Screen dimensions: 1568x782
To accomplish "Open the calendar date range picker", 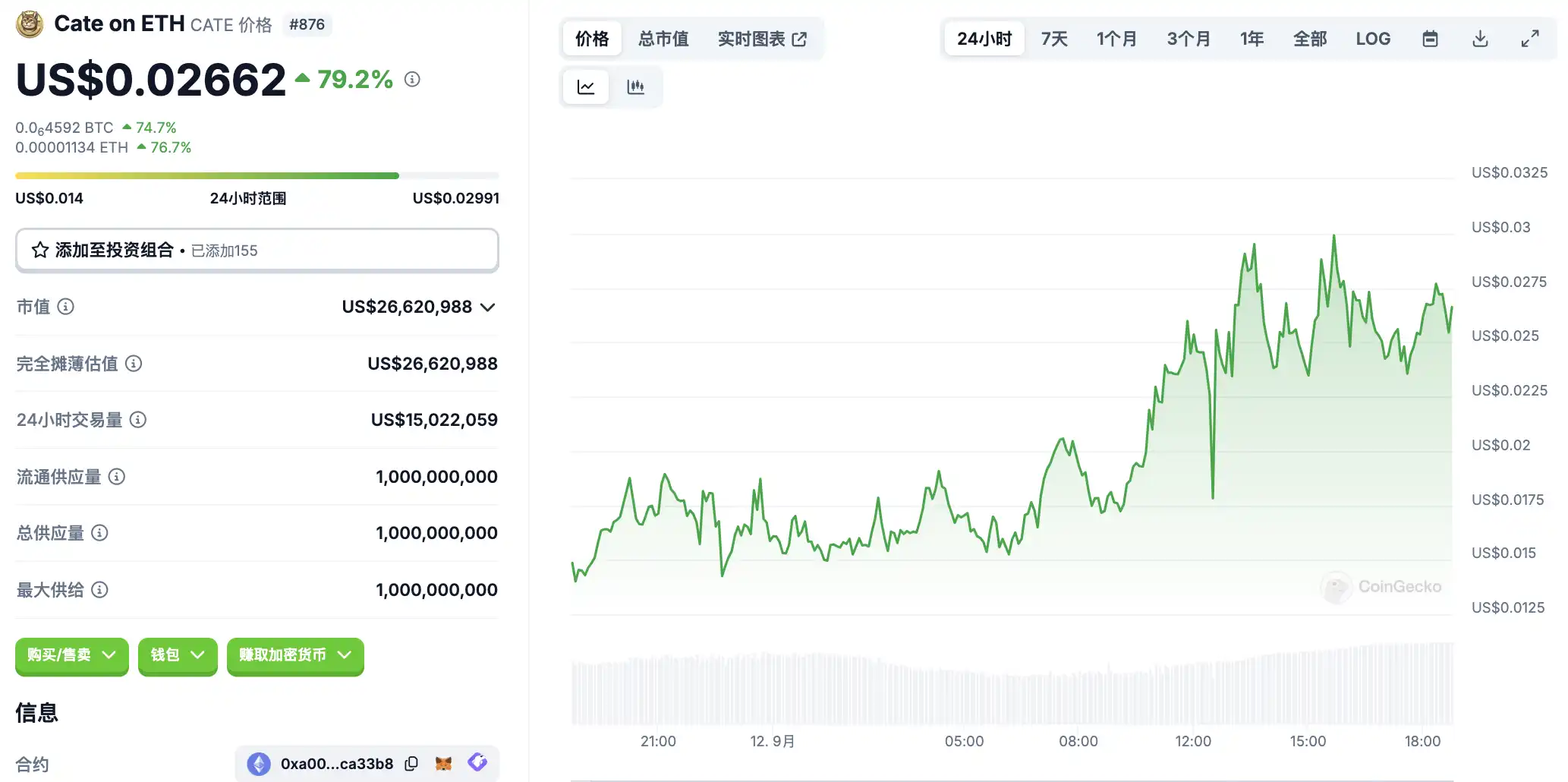I will pyautogui.click(x=1430, y=39).
